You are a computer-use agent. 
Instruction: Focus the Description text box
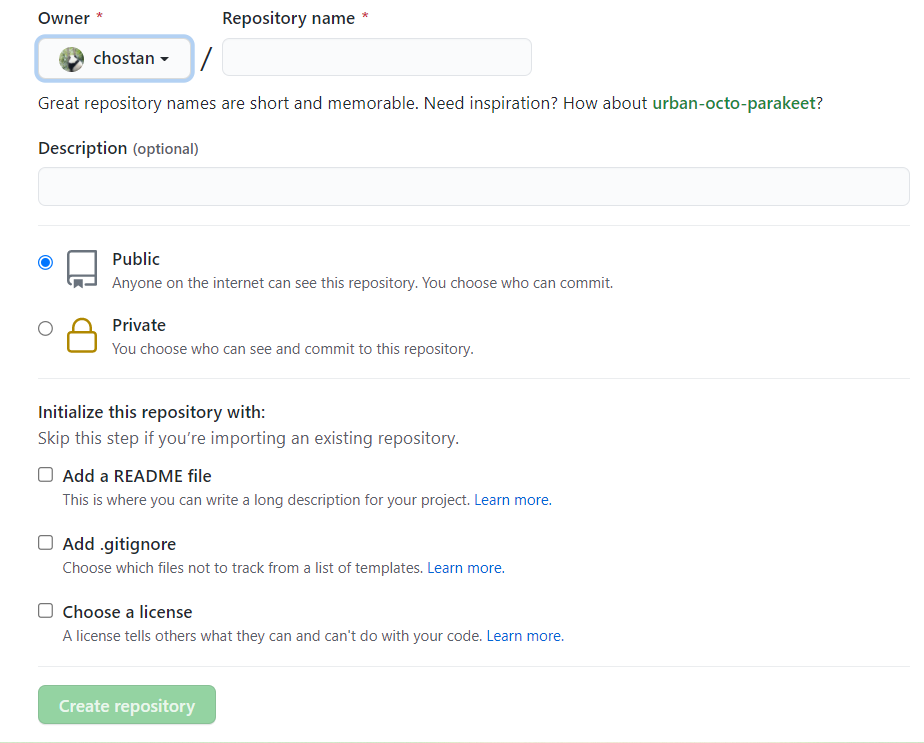pyautogui.click(x=473, y=186)
